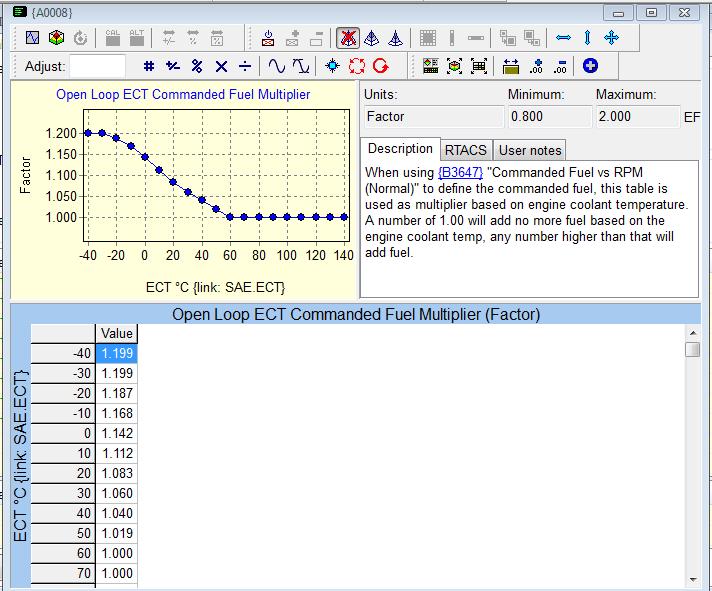Click the column width fit icon

coord(511,66)
